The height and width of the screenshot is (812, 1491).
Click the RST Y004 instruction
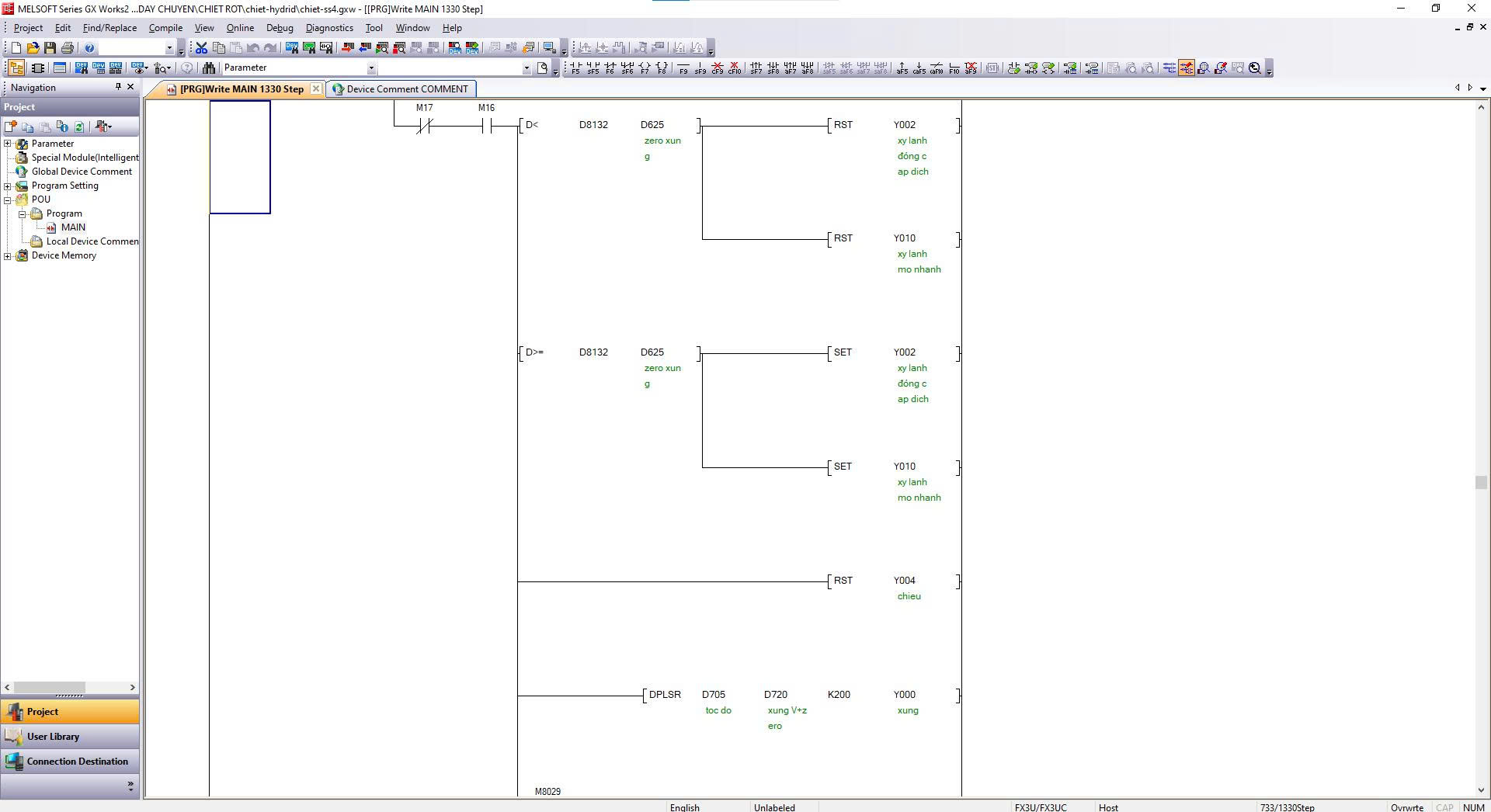tap(895, 581)
